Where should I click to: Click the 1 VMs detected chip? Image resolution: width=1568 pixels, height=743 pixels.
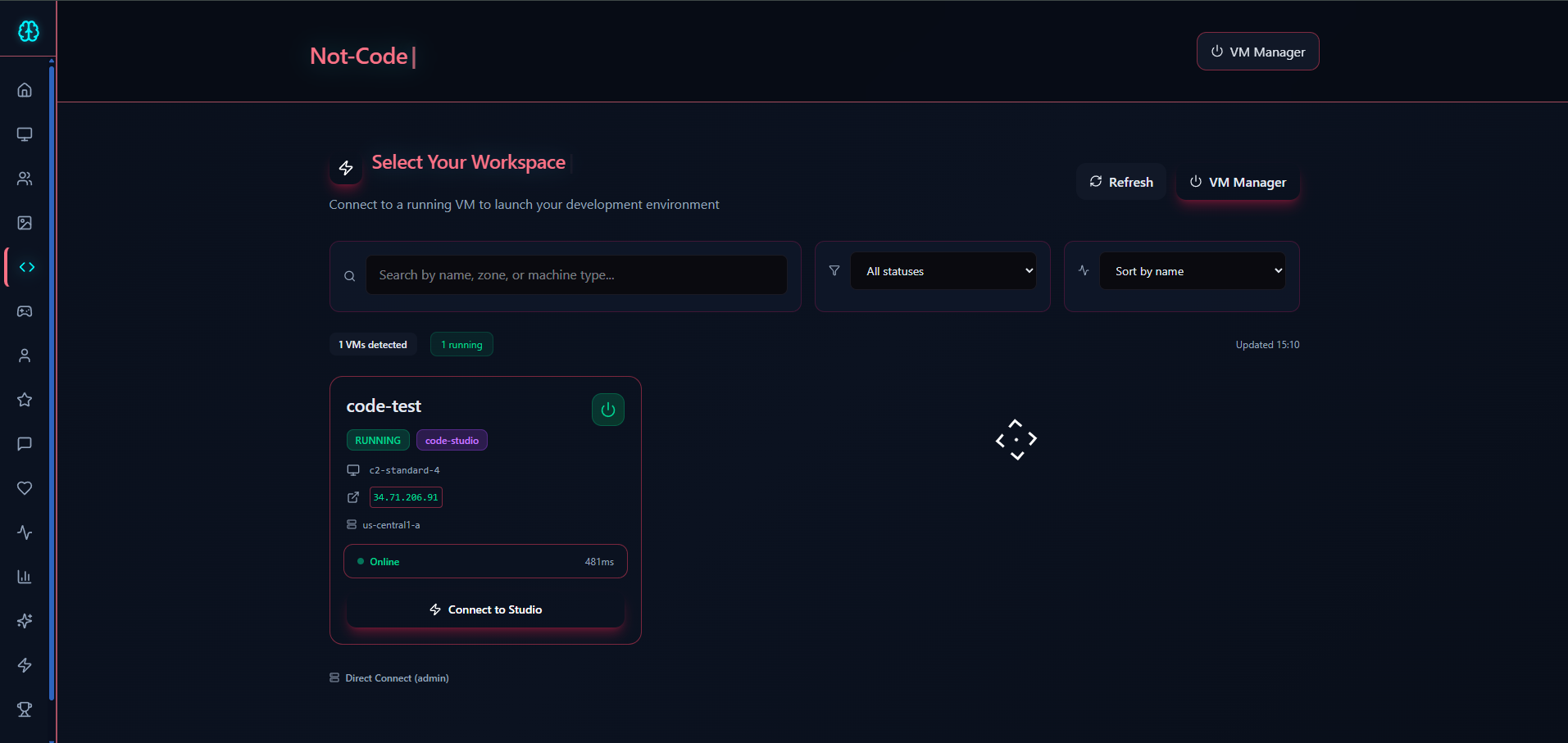[373, 345]
